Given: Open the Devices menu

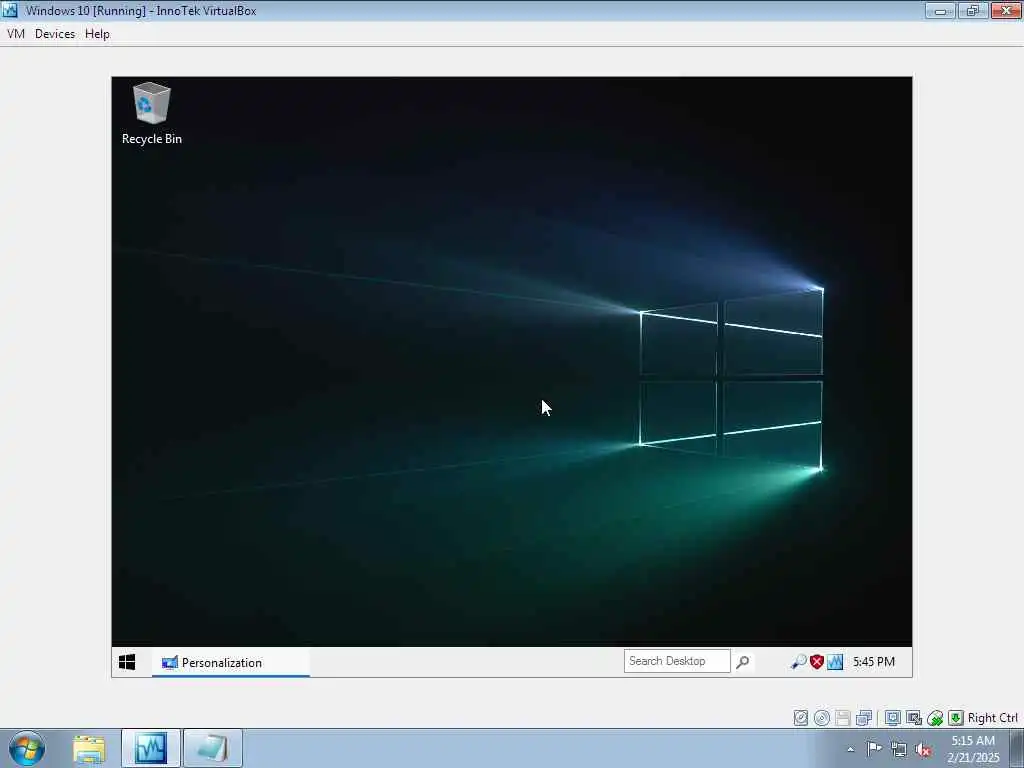Looking at the screenshot, I should point(55,34).
